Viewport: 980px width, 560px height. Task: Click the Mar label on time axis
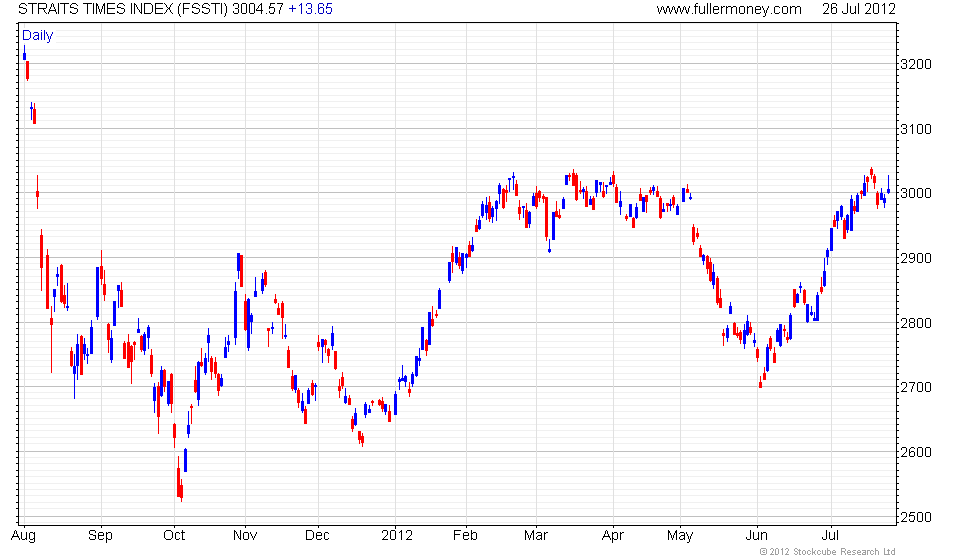point(536,536)
